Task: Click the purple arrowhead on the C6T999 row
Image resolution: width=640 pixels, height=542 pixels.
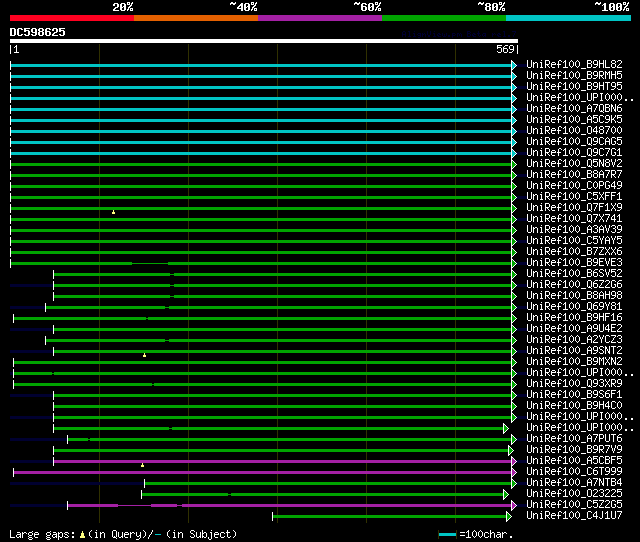Action: (514, 472)
